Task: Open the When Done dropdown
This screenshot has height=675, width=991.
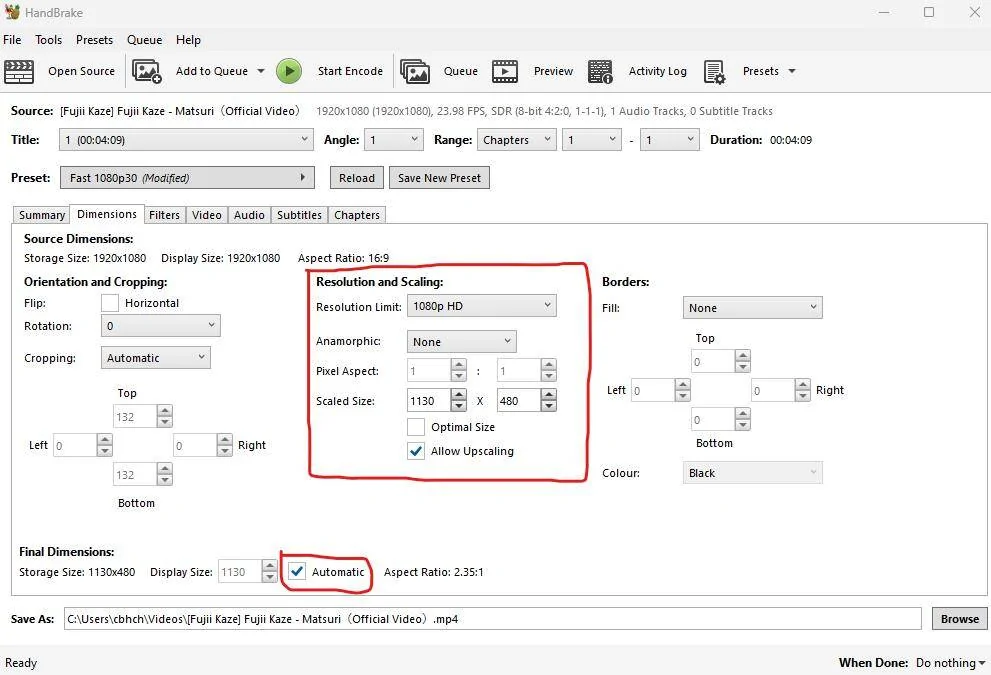Action: 951,662
